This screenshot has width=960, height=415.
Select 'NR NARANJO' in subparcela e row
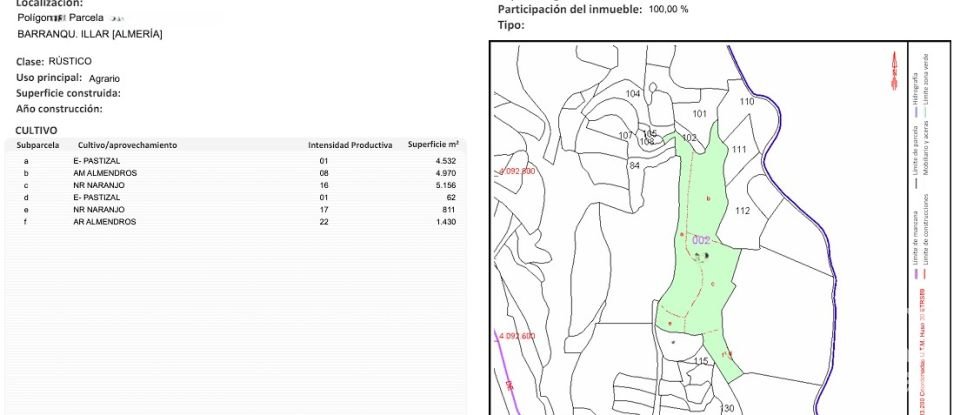(99, 209)
